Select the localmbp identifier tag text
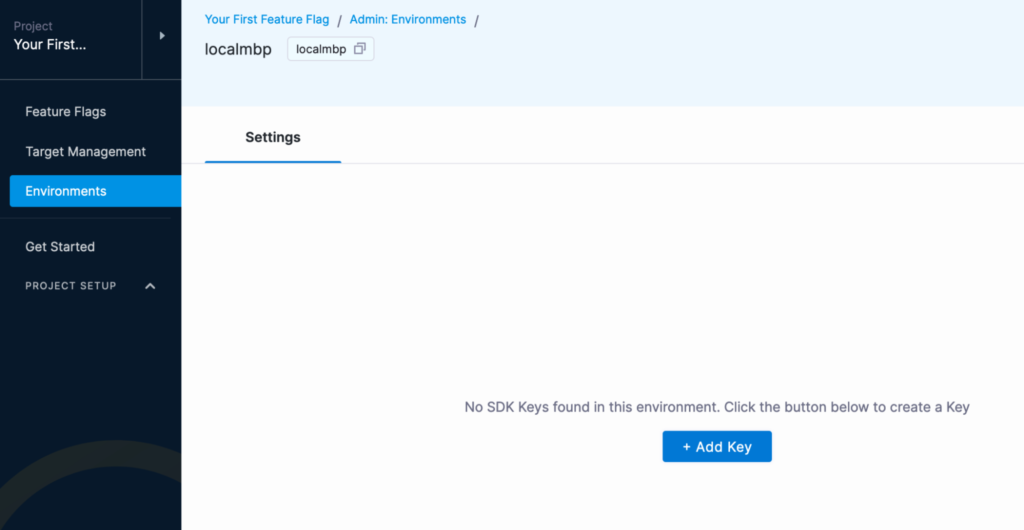Screen dimensions: 1024x530 [321, 49]
